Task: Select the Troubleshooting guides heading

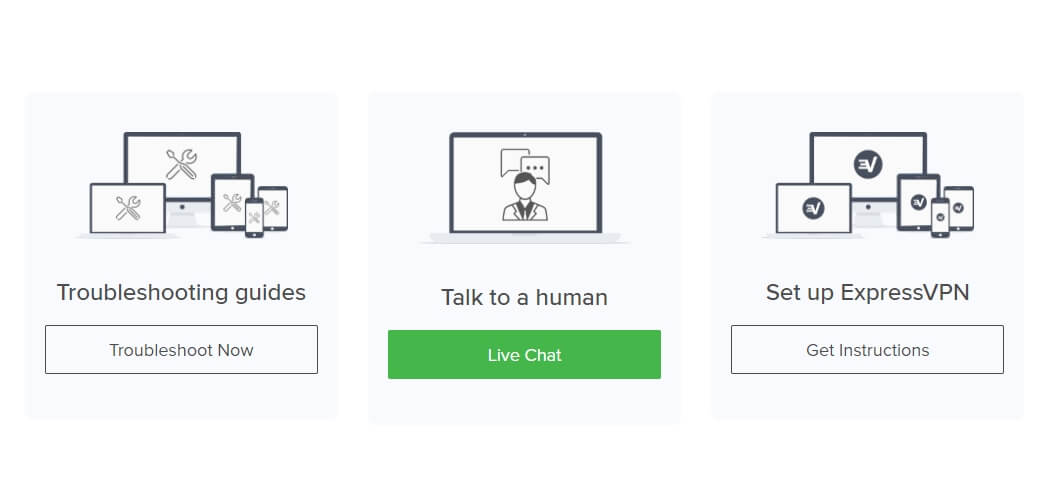Action: [181, 293]
